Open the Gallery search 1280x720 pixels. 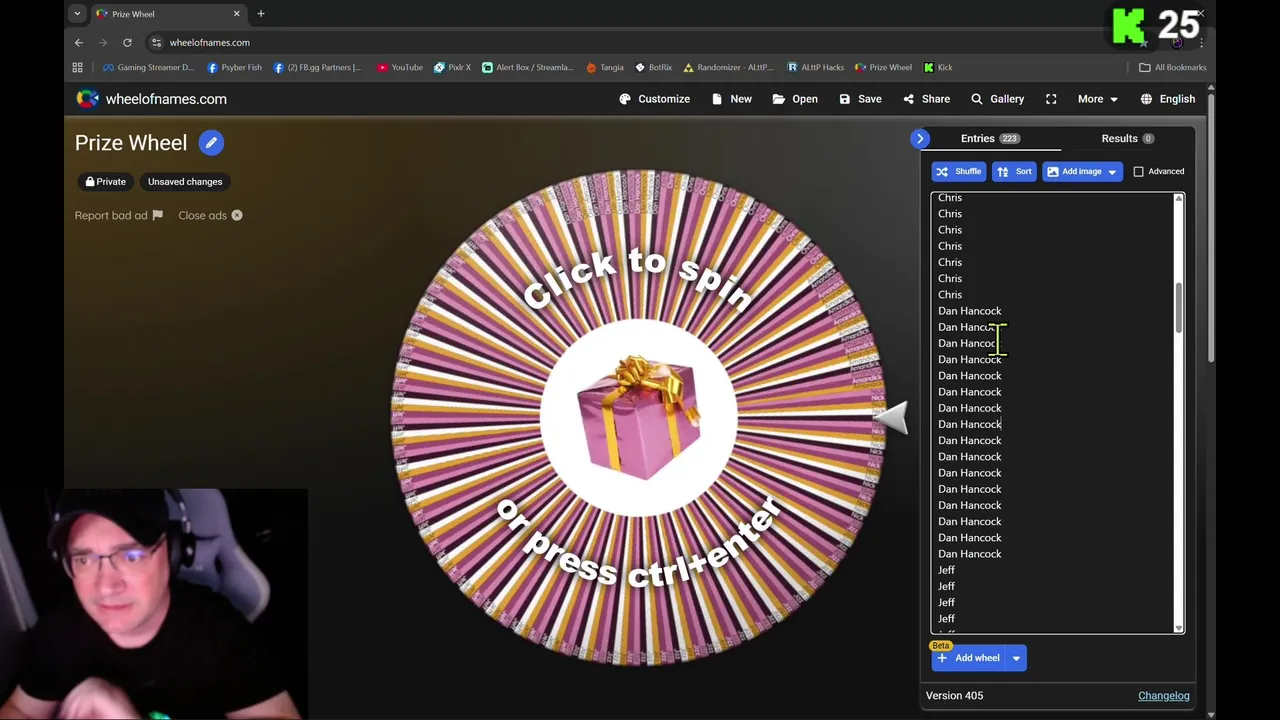pyautogui.click(x=997, y=99)
